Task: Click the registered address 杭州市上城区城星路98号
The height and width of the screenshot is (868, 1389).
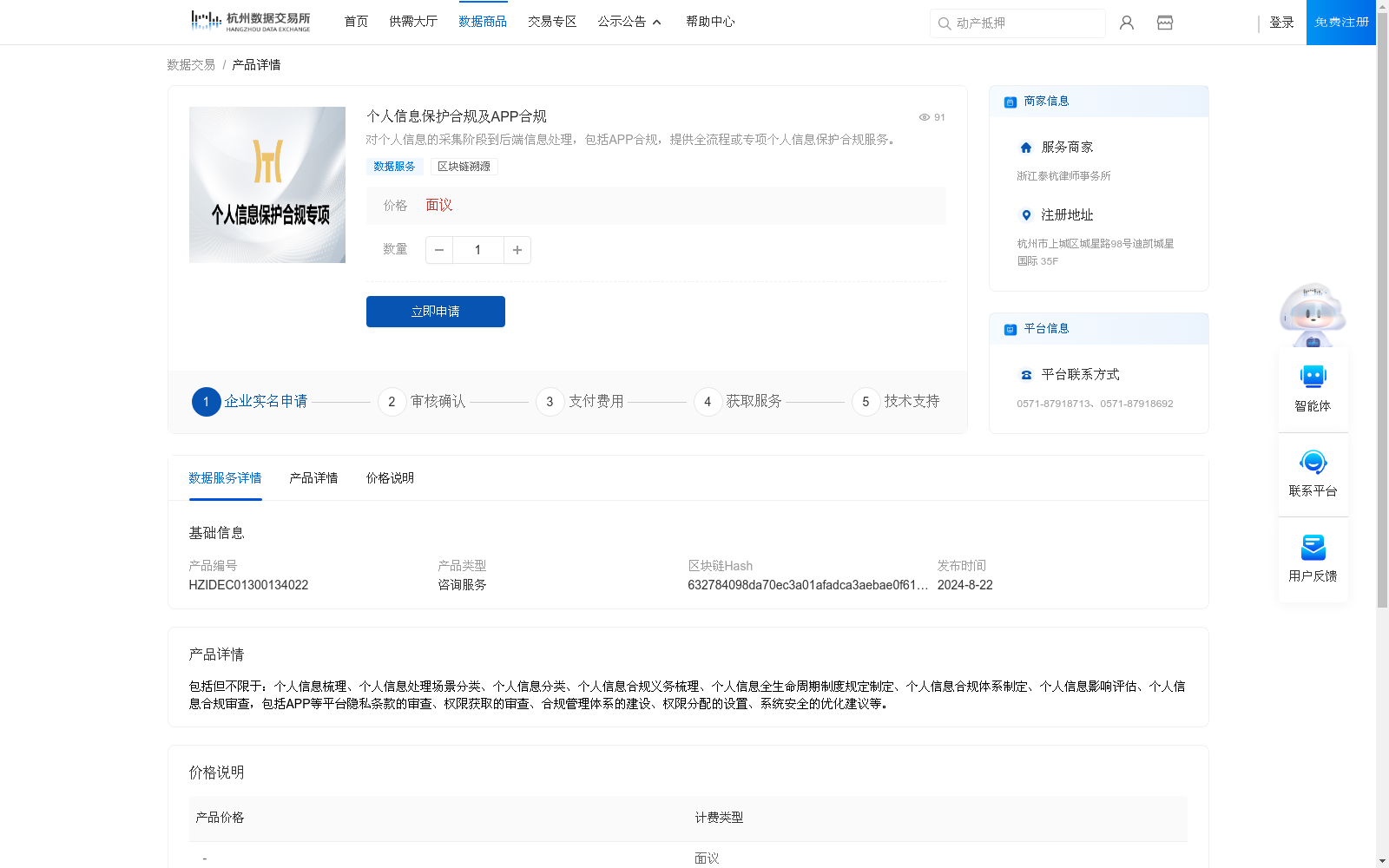Action: pos(1096,253)
